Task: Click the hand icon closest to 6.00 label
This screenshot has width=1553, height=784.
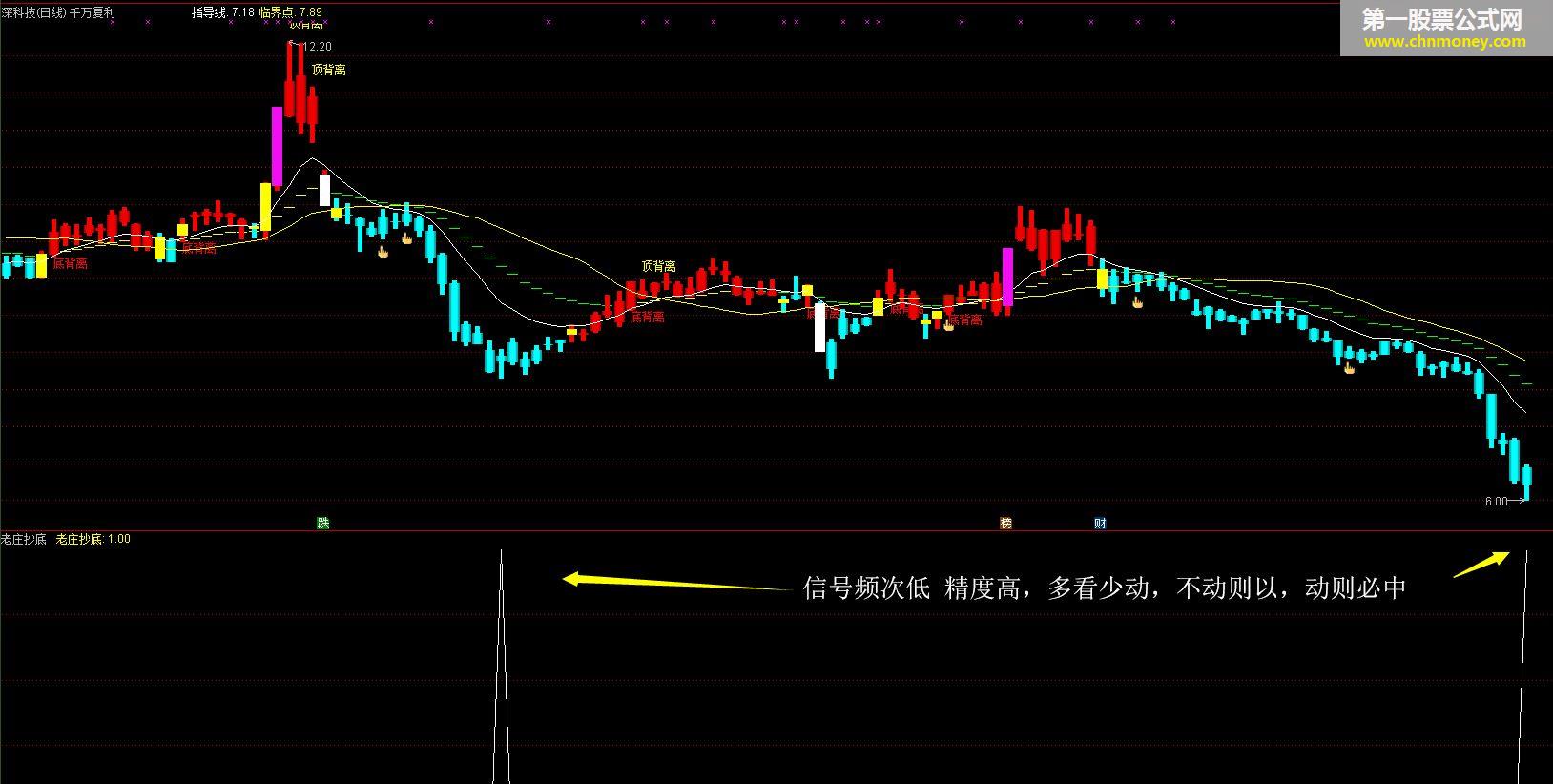Action: (x=1349, y=367)
